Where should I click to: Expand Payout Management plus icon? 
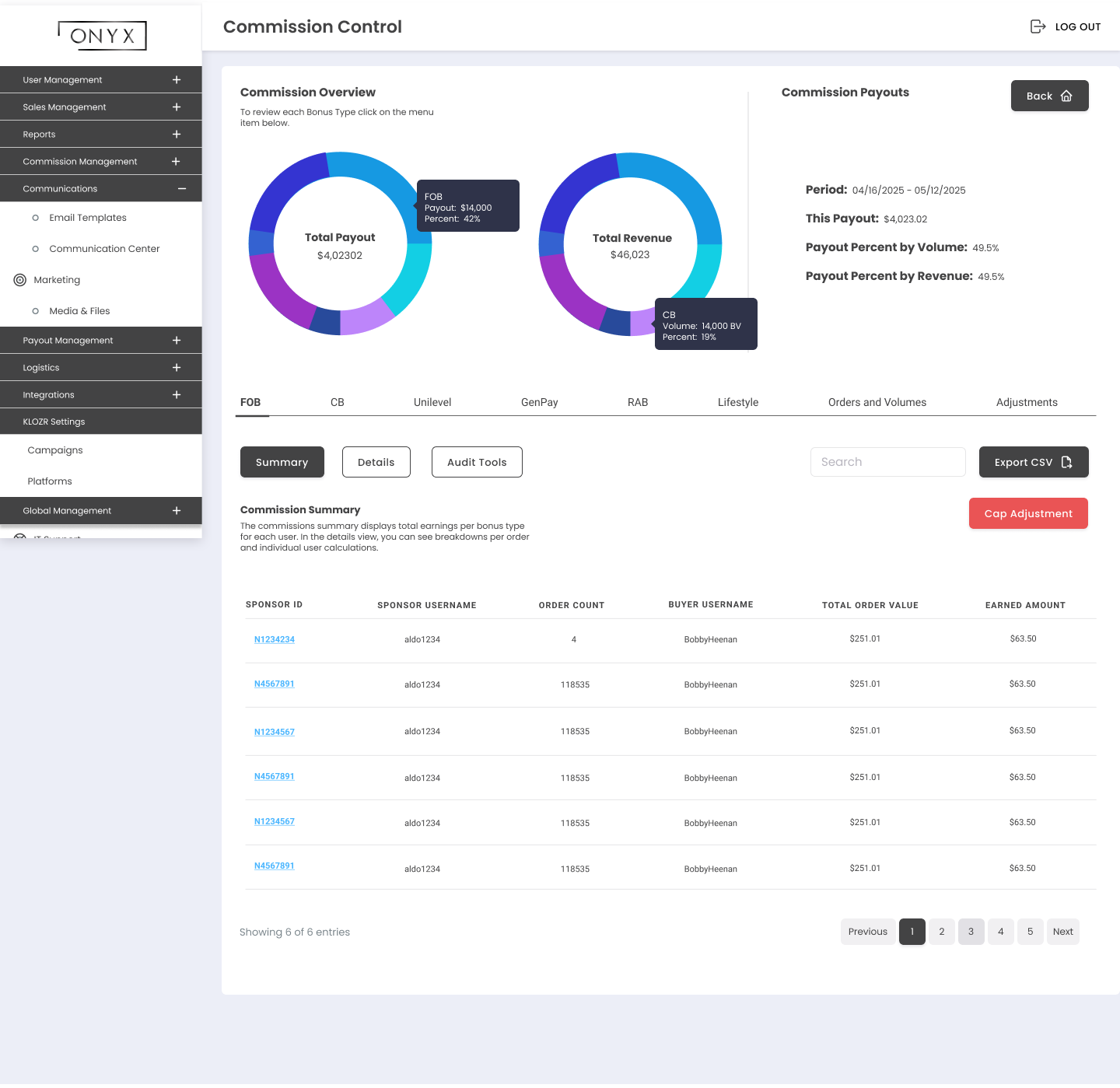tap(177, 341)
